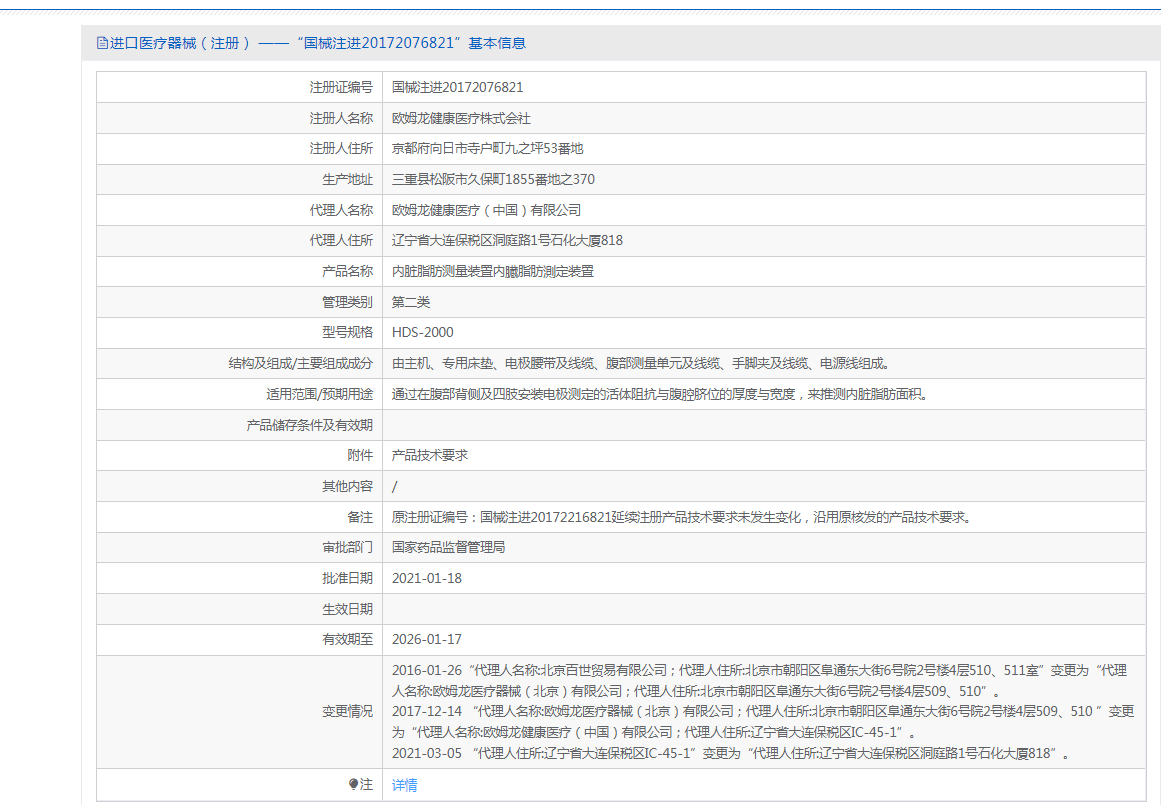Click the 产品技术要求 attachment text
The image size is (1161, 805).
click(x=430, y=455)
